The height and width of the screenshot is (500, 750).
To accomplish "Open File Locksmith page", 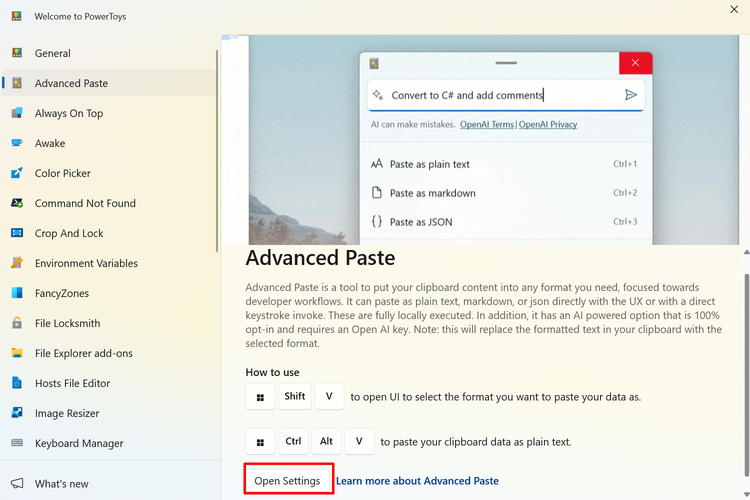I will (109, 323).
